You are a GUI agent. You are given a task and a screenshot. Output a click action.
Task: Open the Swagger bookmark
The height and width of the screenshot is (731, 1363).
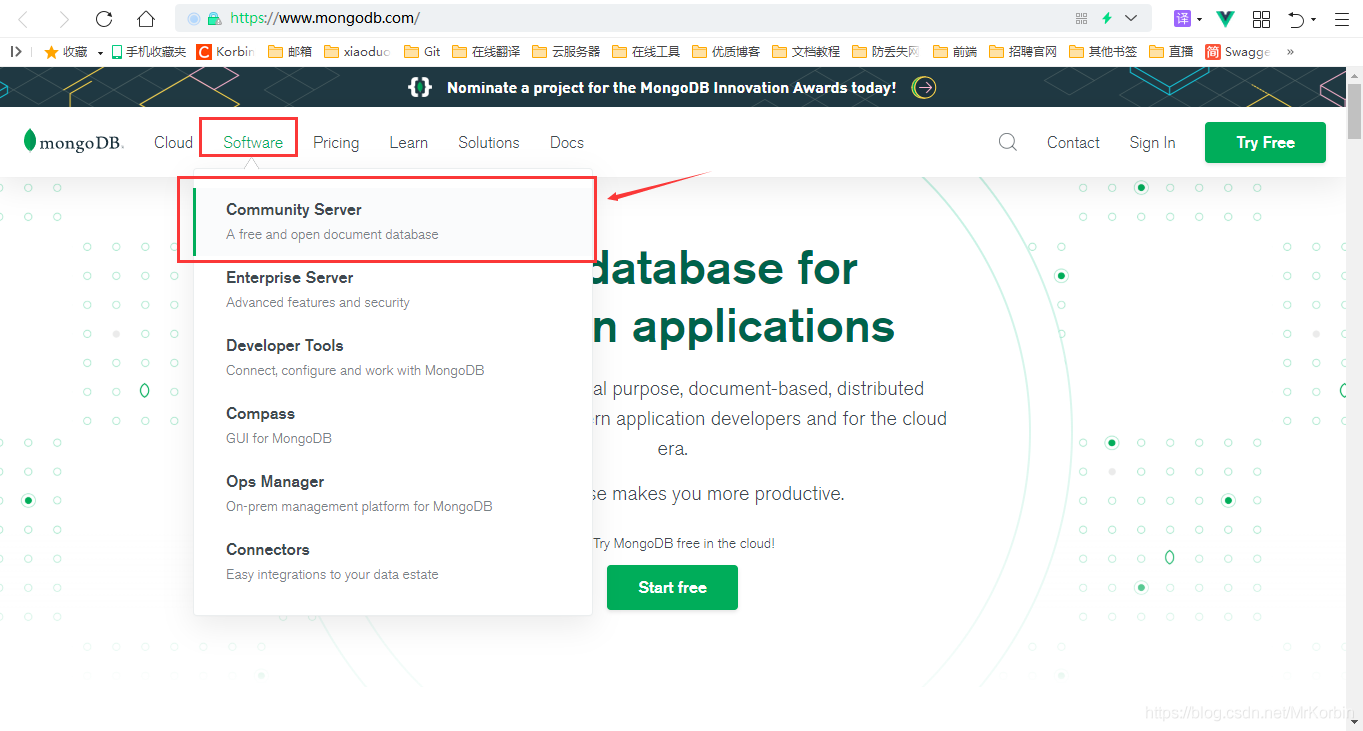(x=1238, y=51)
